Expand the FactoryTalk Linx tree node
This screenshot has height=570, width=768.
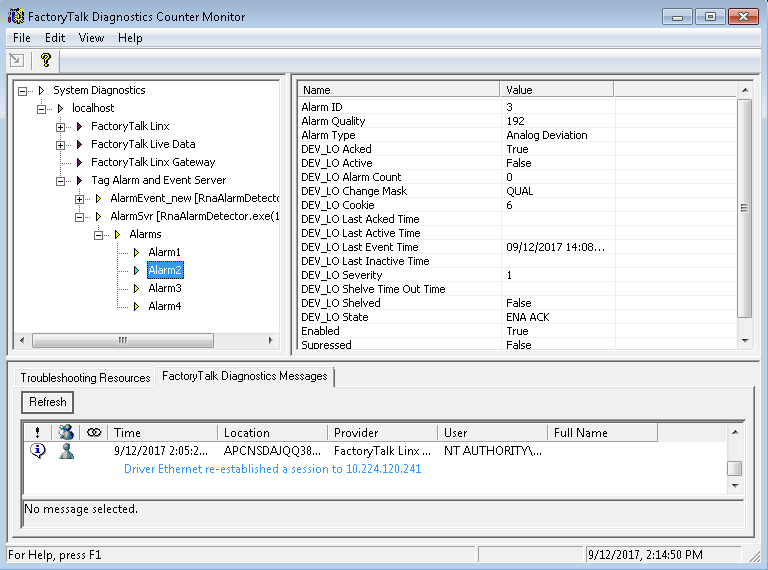point(61,126)
